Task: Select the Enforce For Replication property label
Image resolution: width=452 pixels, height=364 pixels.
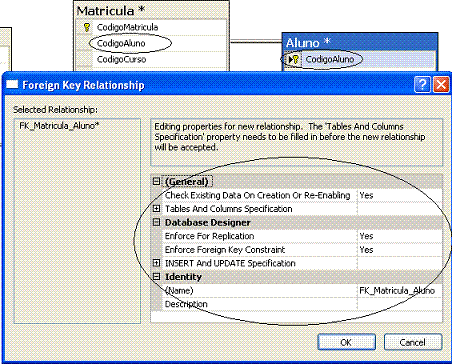Action: [x=209, y=236]
